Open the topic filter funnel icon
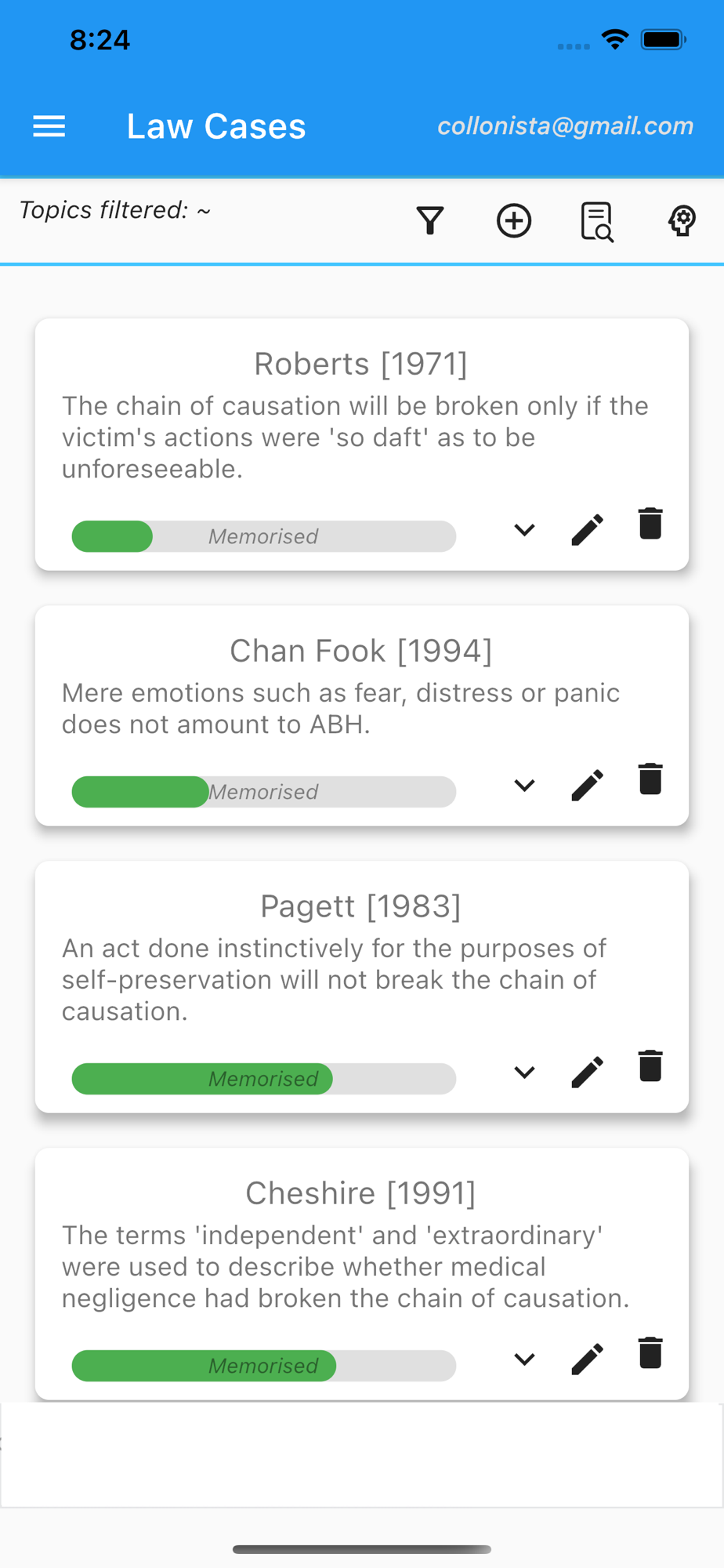Image resolution: width=724 pixels, height=1568 pixels. pos(430,221)
